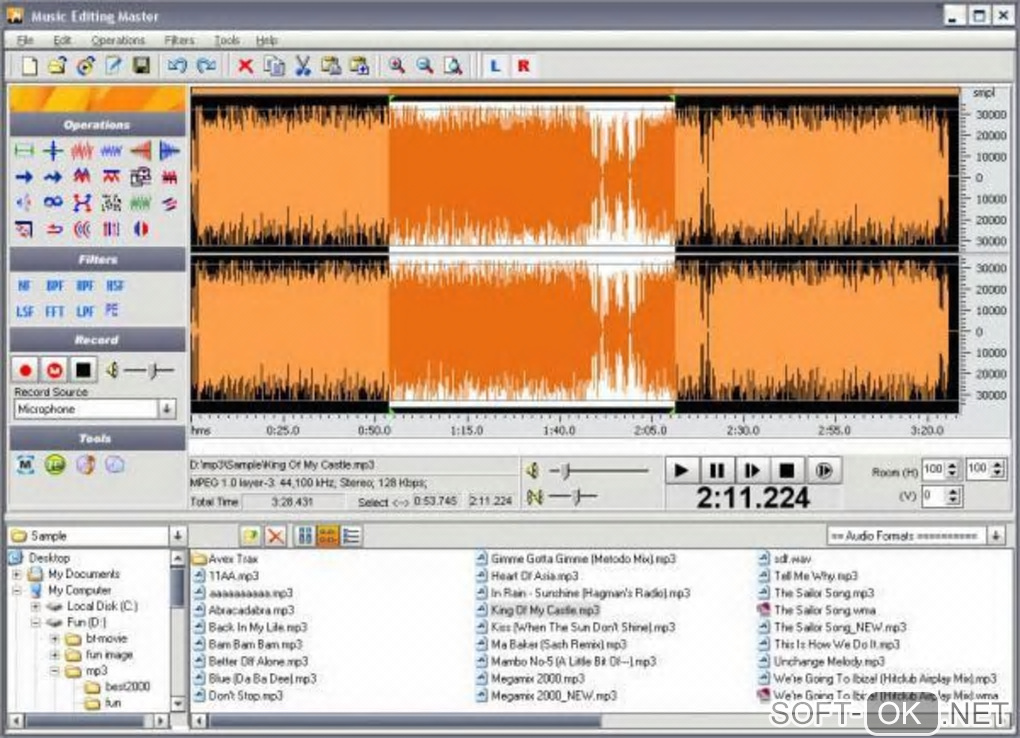The image size is (1020, 738).
Task: Open a file with the folder icon
Action: pyautogui.click(x=58, y=66)
